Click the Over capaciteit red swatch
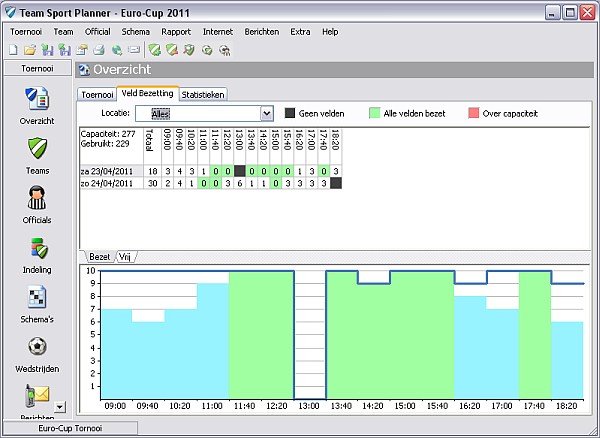Viewport: 600px width, 438px height. 474,113
